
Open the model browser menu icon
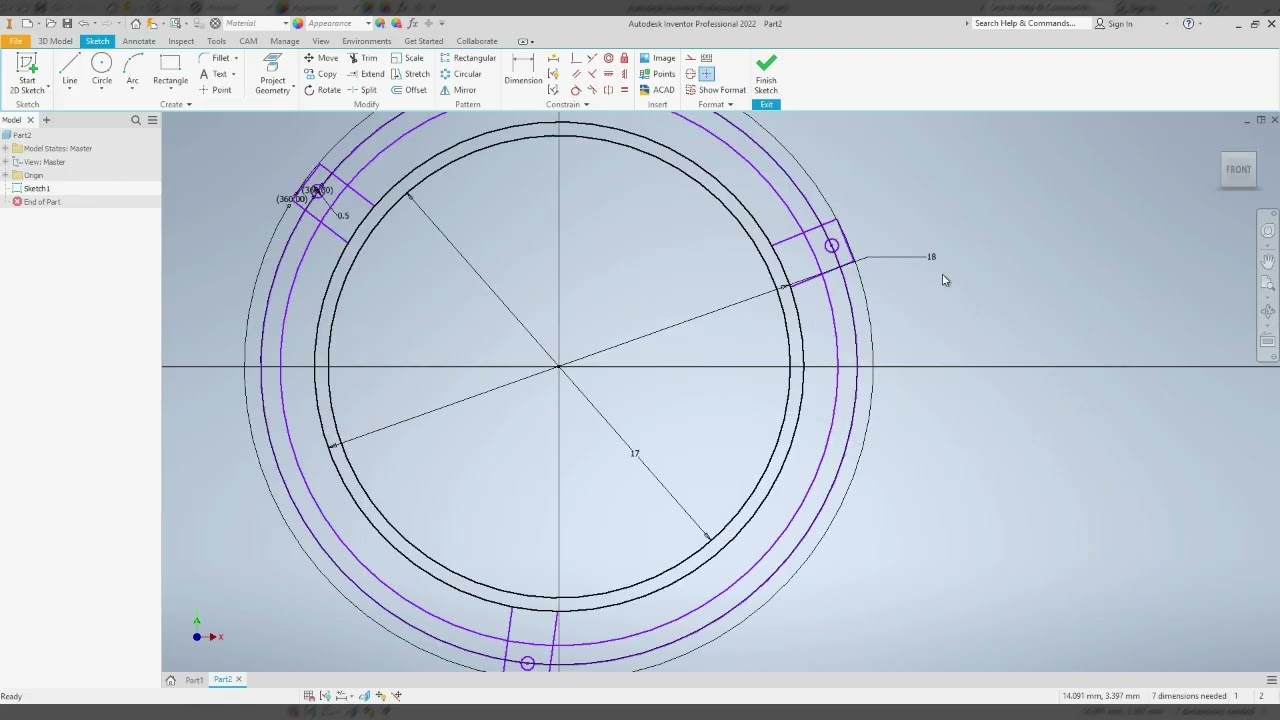click(152, 120)
